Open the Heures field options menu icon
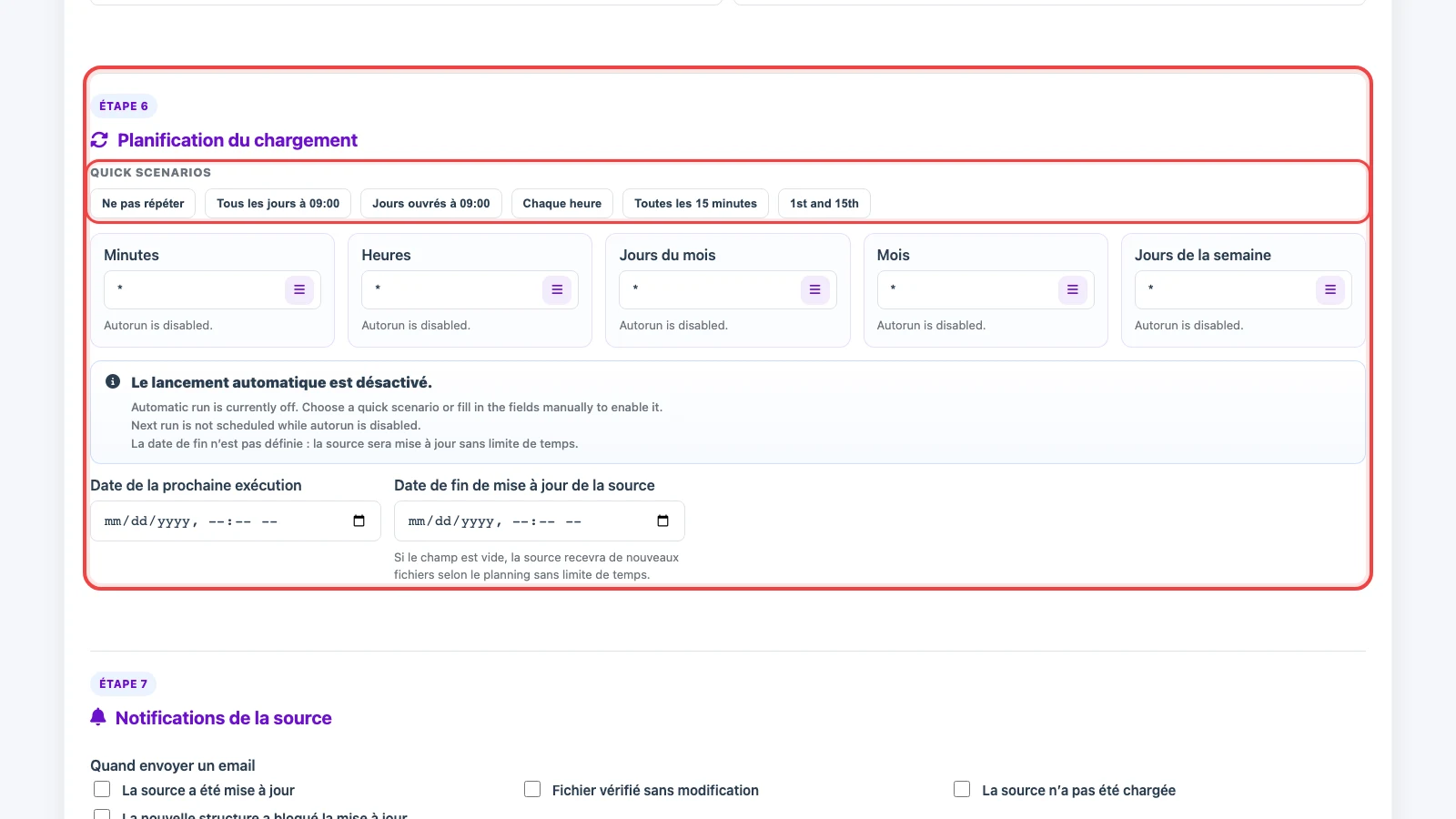Viewport: 1456px width, 819px height. 557,290
